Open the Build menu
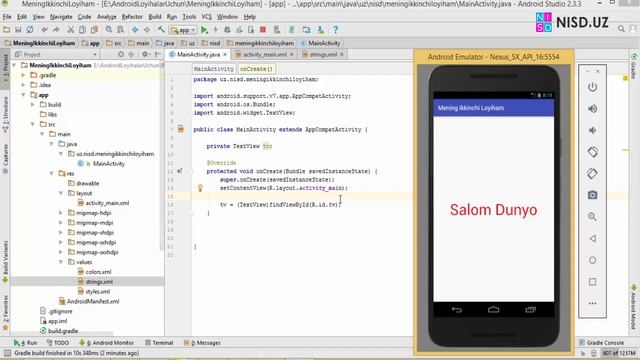Image resolution: width=640 pixels, height=360 pixels. pos(155,17)
